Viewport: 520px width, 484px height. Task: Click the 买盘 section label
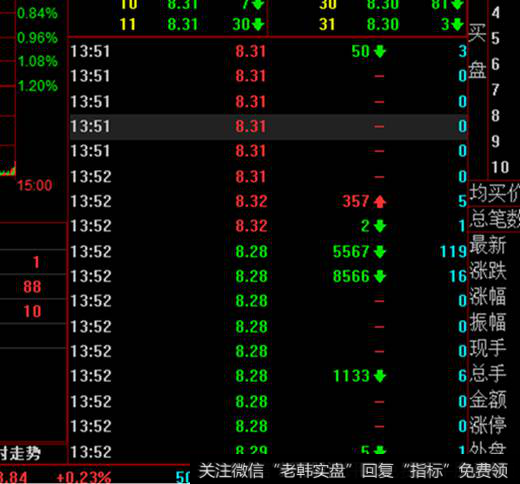[477, 52]
